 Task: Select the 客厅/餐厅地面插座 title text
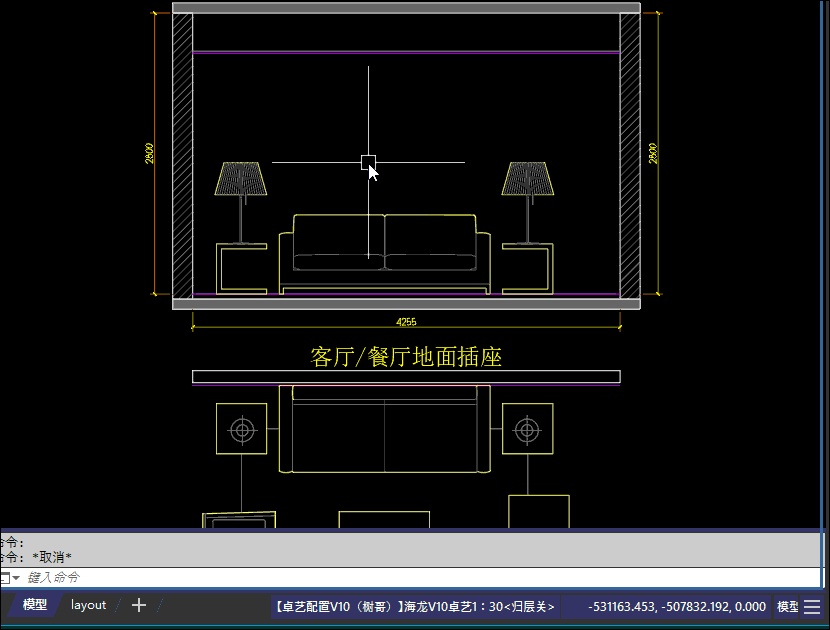pos(406,357)
